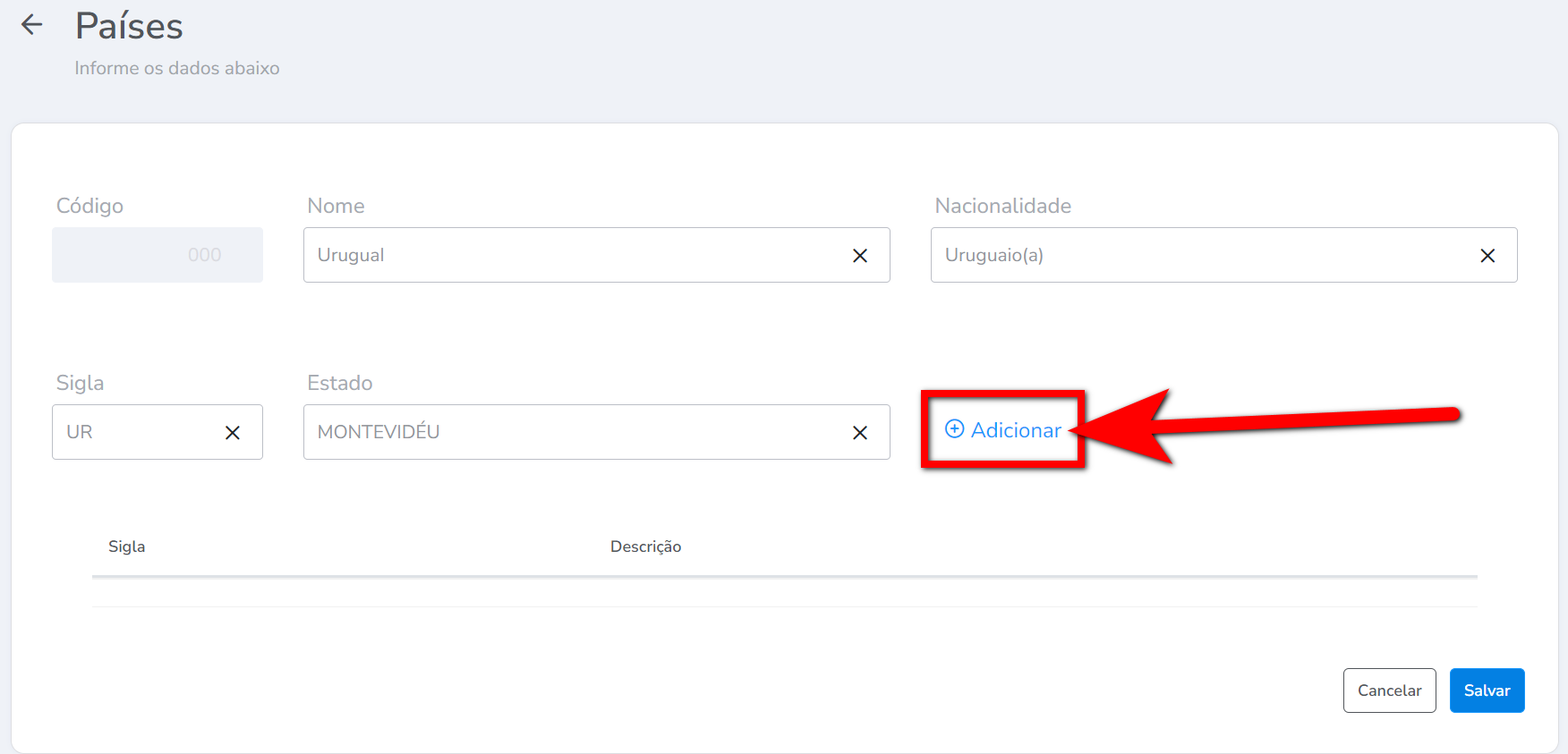Viewport: 1568px width, 754px height.
Task: Click the Nacionalidade label above its field
Action: [x=1002, y=207]
